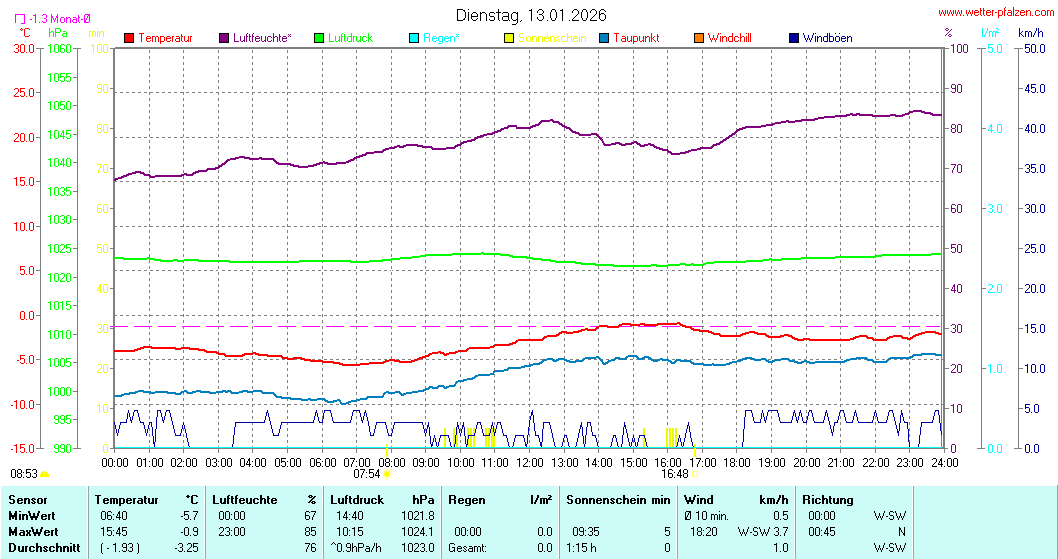
Task: Click the 12:00 time axis label
Action: click(529, 462)
